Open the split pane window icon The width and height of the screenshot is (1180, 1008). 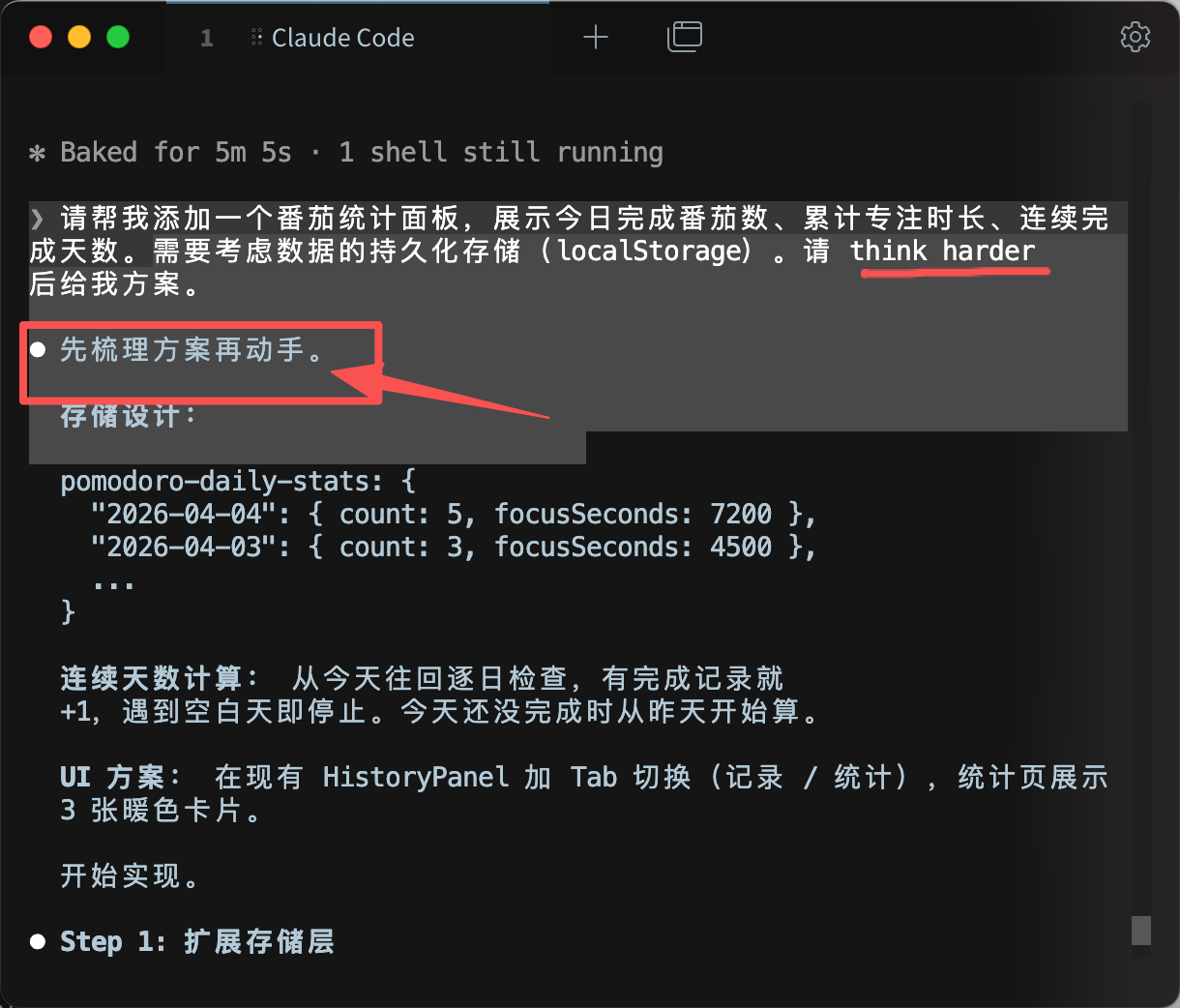pyautogui.click(x=685, y=37)
